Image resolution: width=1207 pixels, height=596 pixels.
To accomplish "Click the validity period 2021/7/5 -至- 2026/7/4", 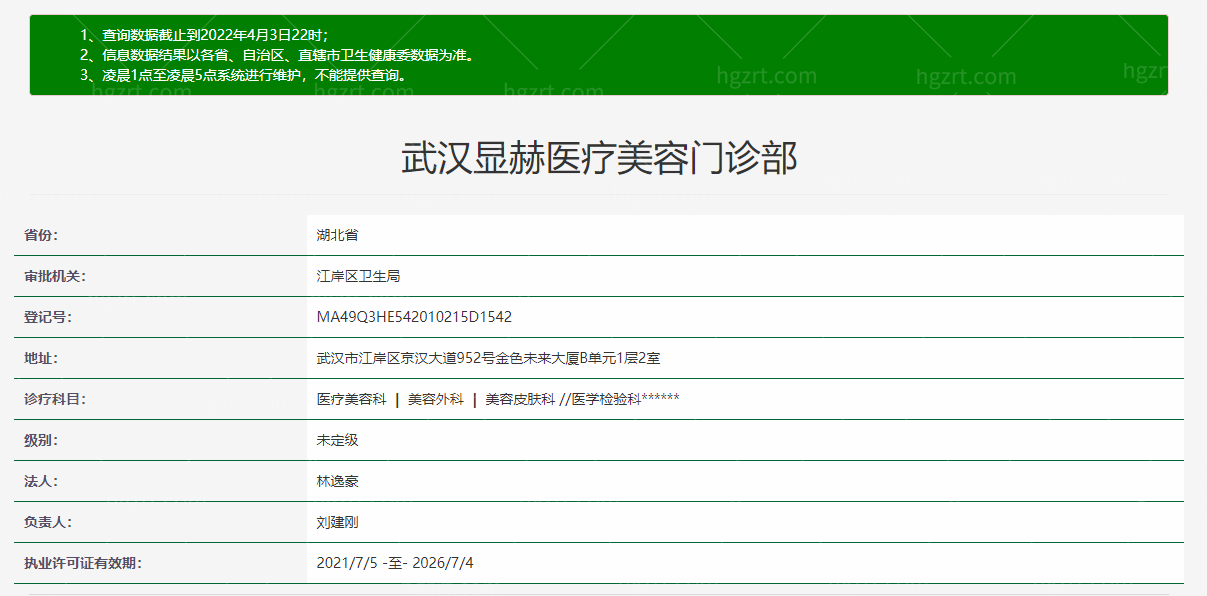I will [395, 563].
